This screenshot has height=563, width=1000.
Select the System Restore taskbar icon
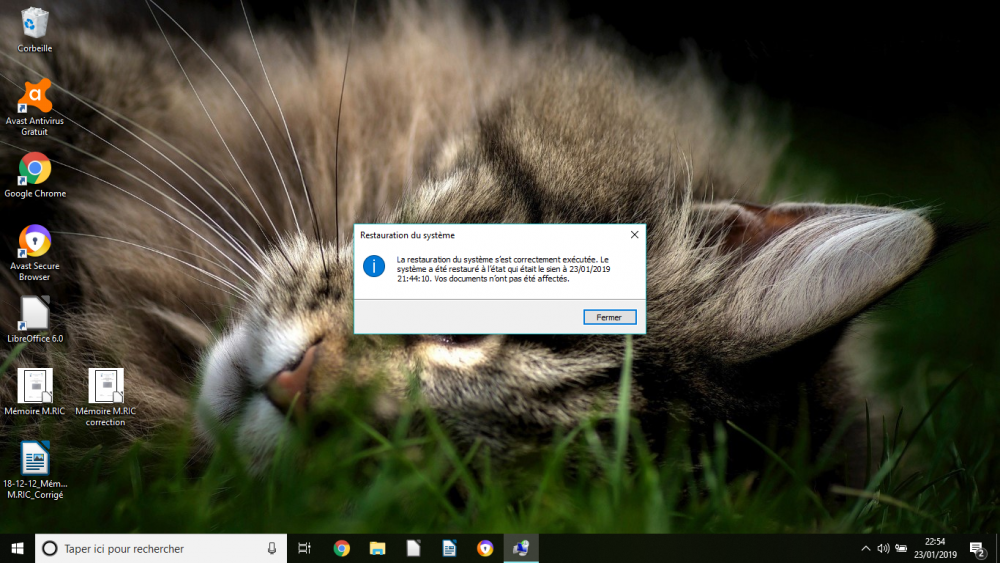(x=521, y=548)
